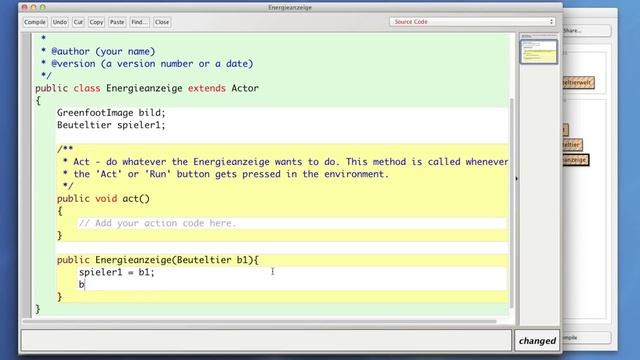The width and height of the screenshot is (640, 360).
Task: Select the Energieanzeige class box in background window
Action: pos(576,160)
